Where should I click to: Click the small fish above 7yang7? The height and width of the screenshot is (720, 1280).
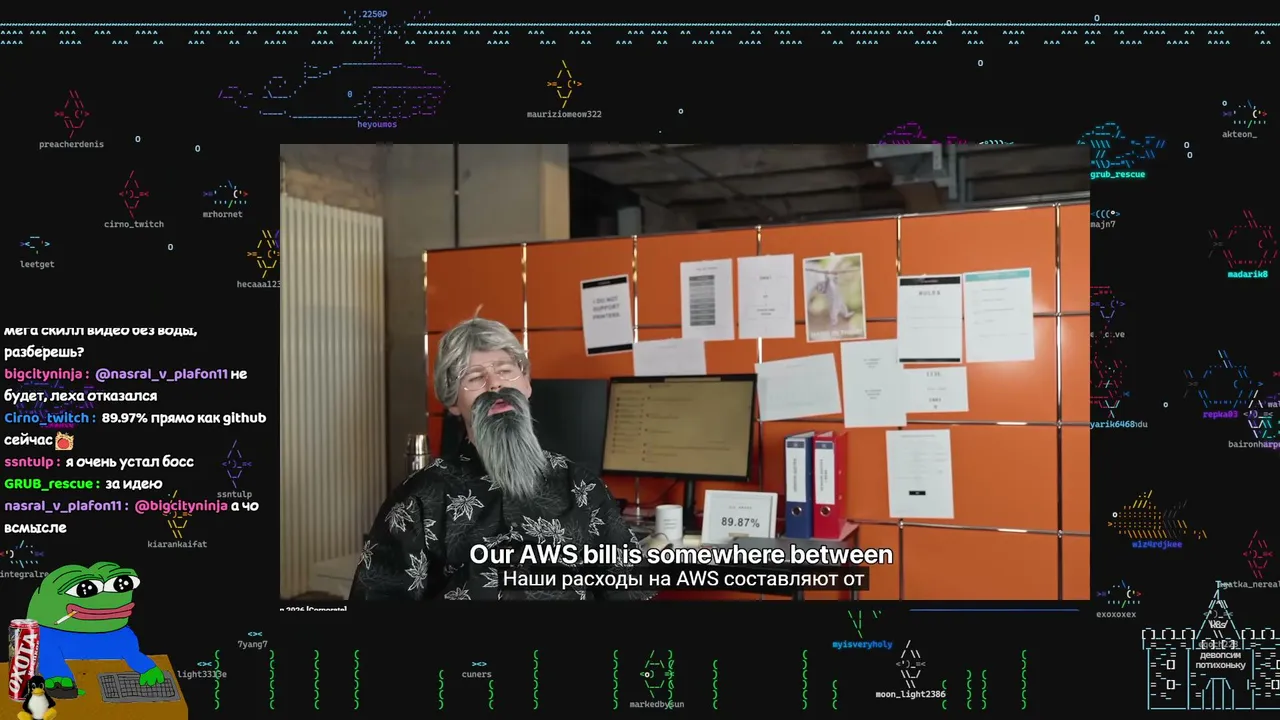(x=254, y=634)
